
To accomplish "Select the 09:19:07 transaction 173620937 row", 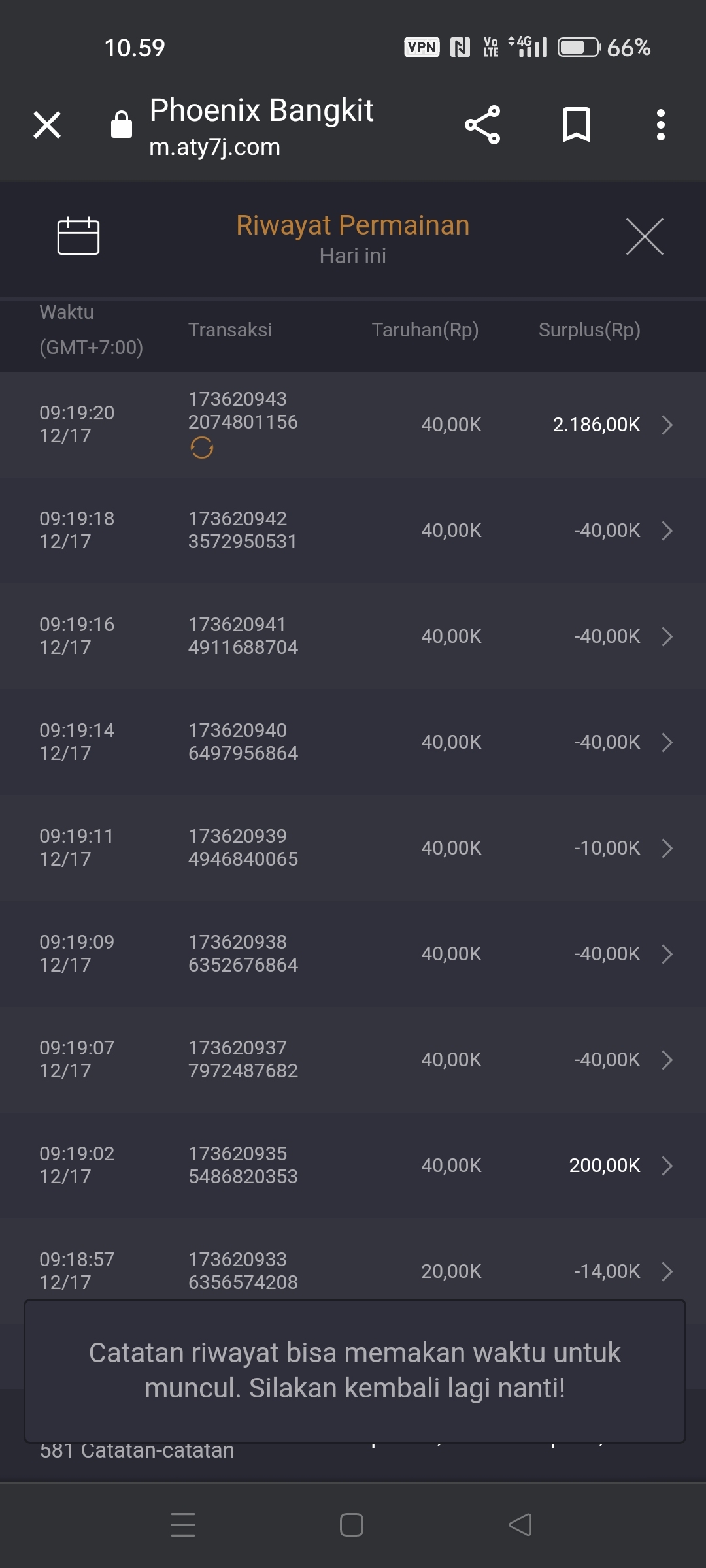I will [x=243, y=1059].
